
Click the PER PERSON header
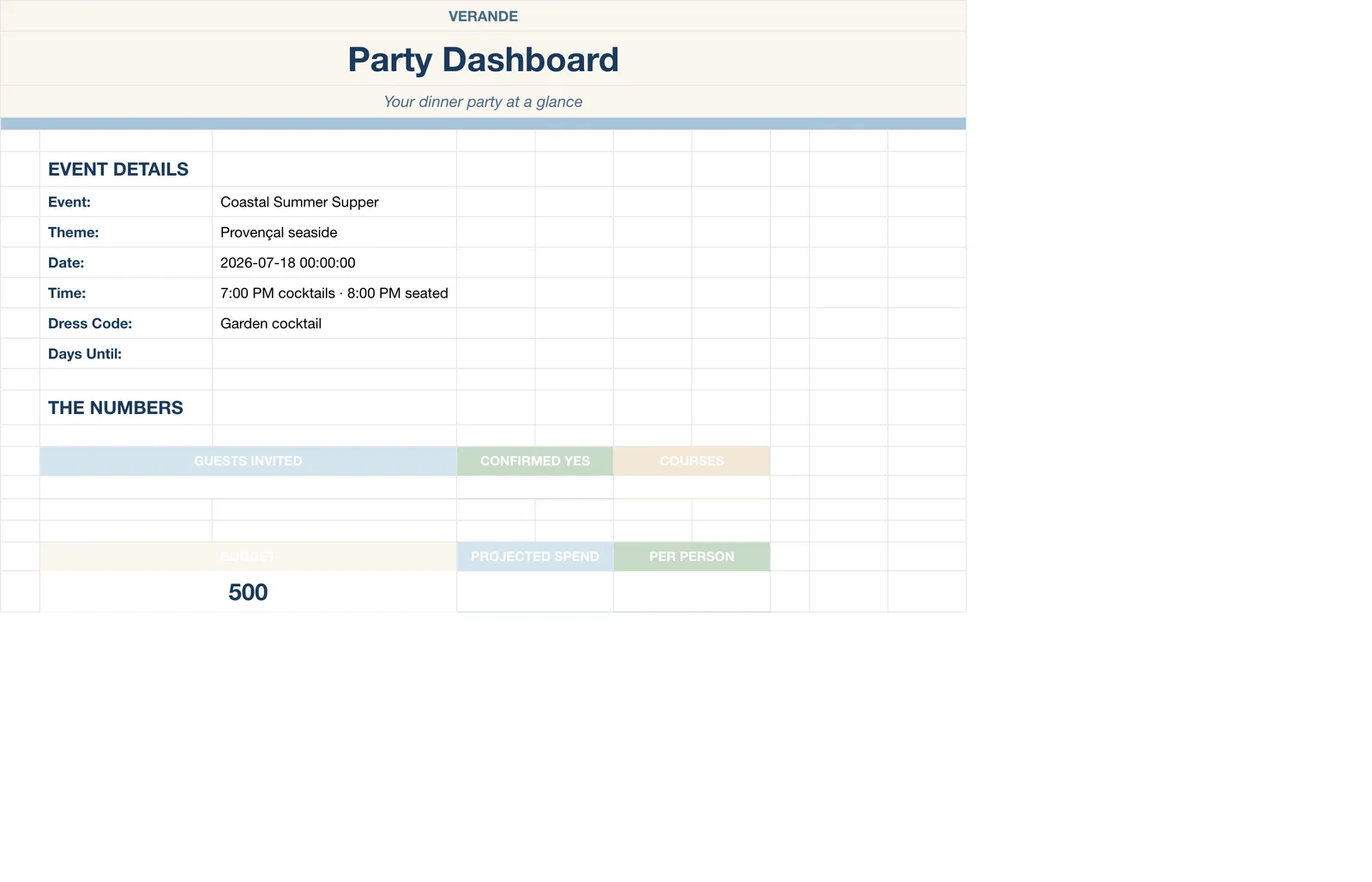tap(692, 557)
